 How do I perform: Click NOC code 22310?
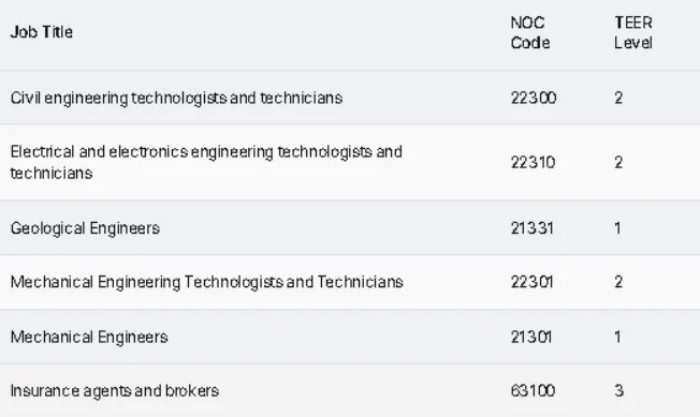[x=533, y=162]
